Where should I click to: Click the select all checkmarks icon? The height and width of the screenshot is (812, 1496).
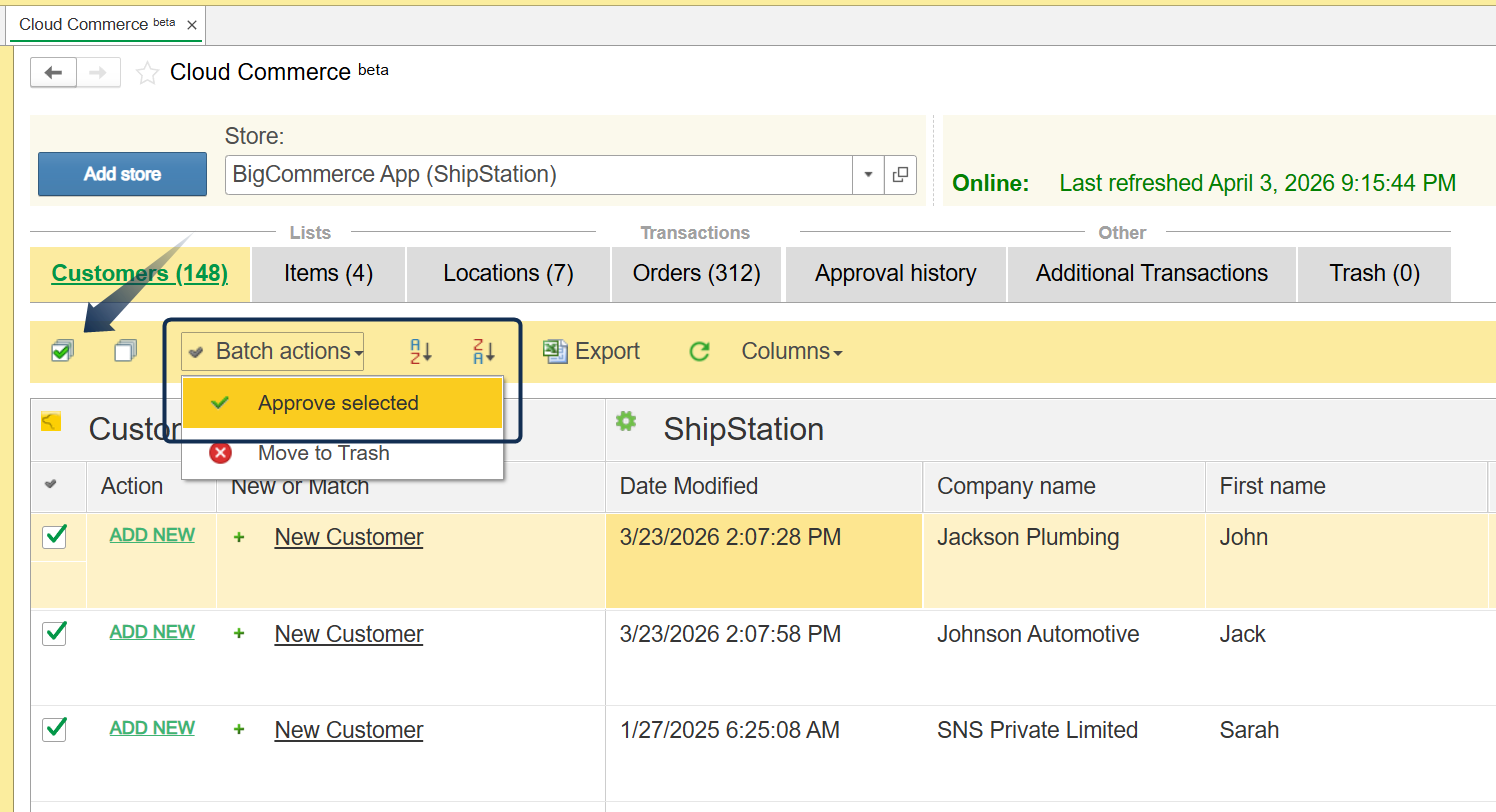pos(62,351)
